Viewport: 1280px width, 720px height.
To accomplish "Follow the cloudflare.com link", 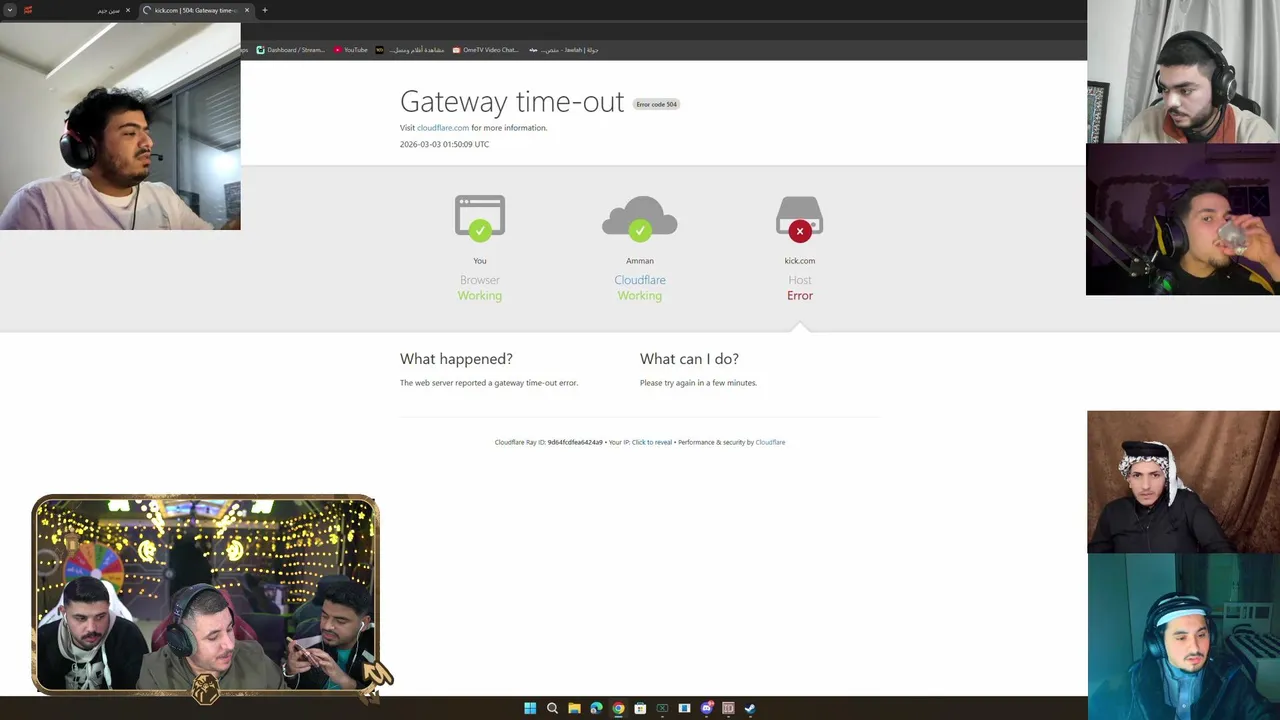I will (x=443, y=128).
